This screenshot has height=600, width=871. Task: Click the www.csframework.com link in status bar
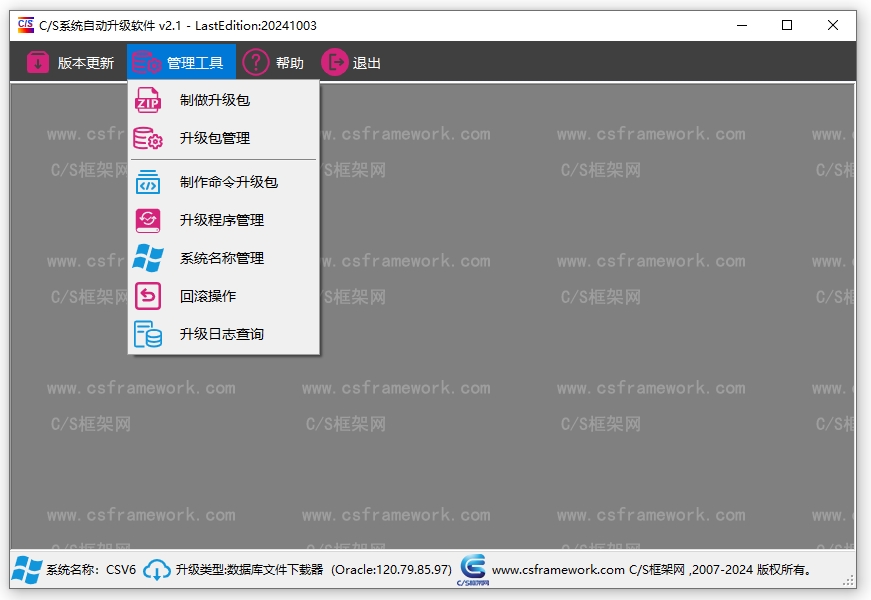tap(558, 570)
